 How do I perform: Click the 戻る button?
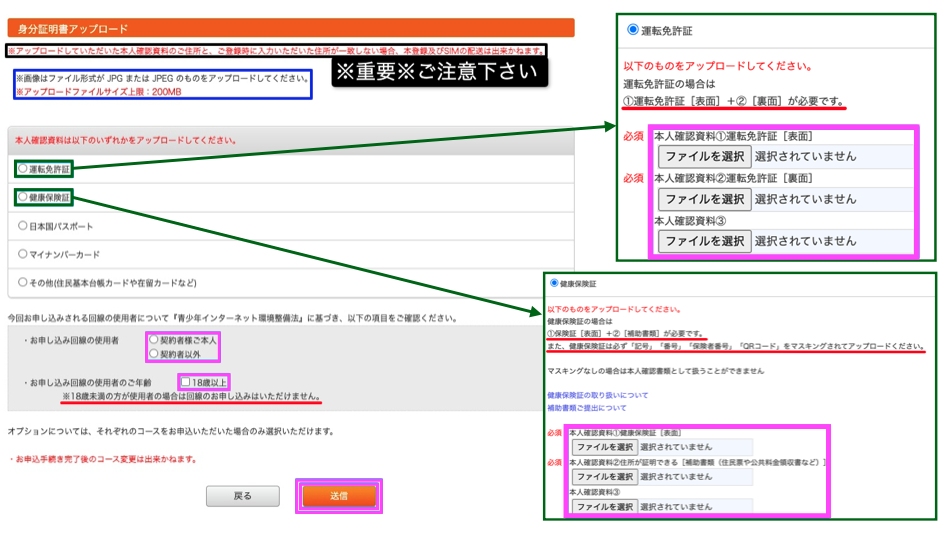coord(243,496)
